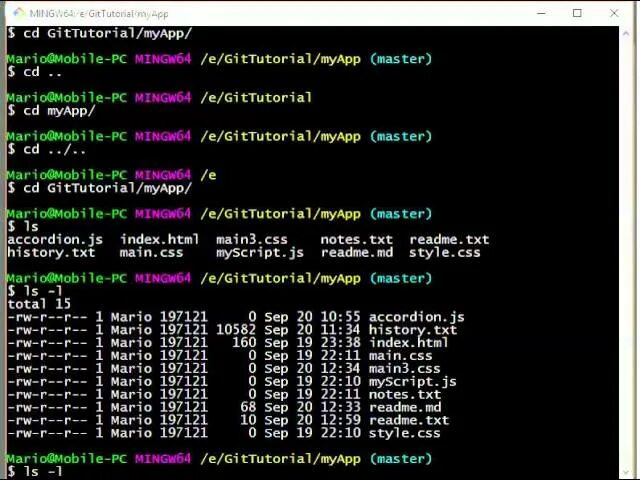Maximize the MINGW64 terminal window
This screenshot has width=640, height=480.
point(577,13)
